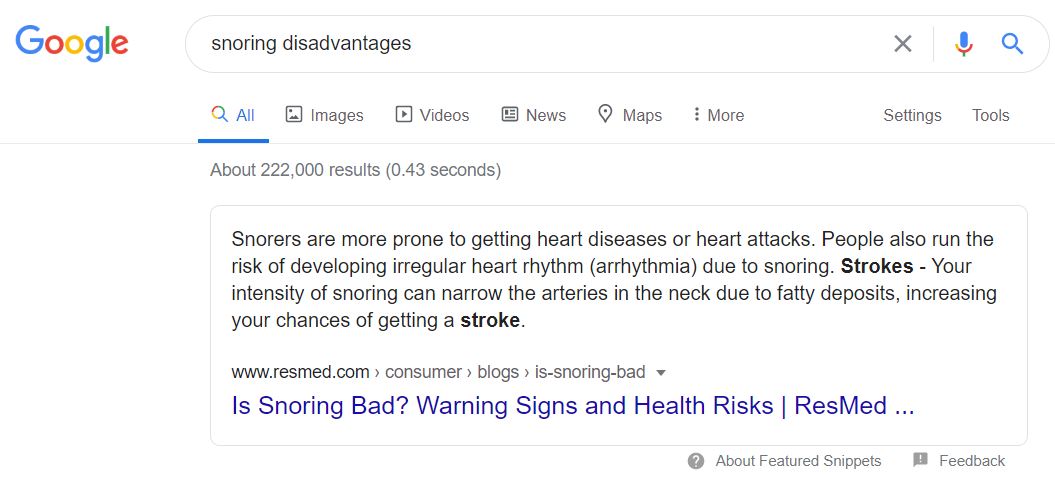Click the www.resmed.com breadcrumb URL
Viewport: 1055px width, 479px height.
(300, 373)
